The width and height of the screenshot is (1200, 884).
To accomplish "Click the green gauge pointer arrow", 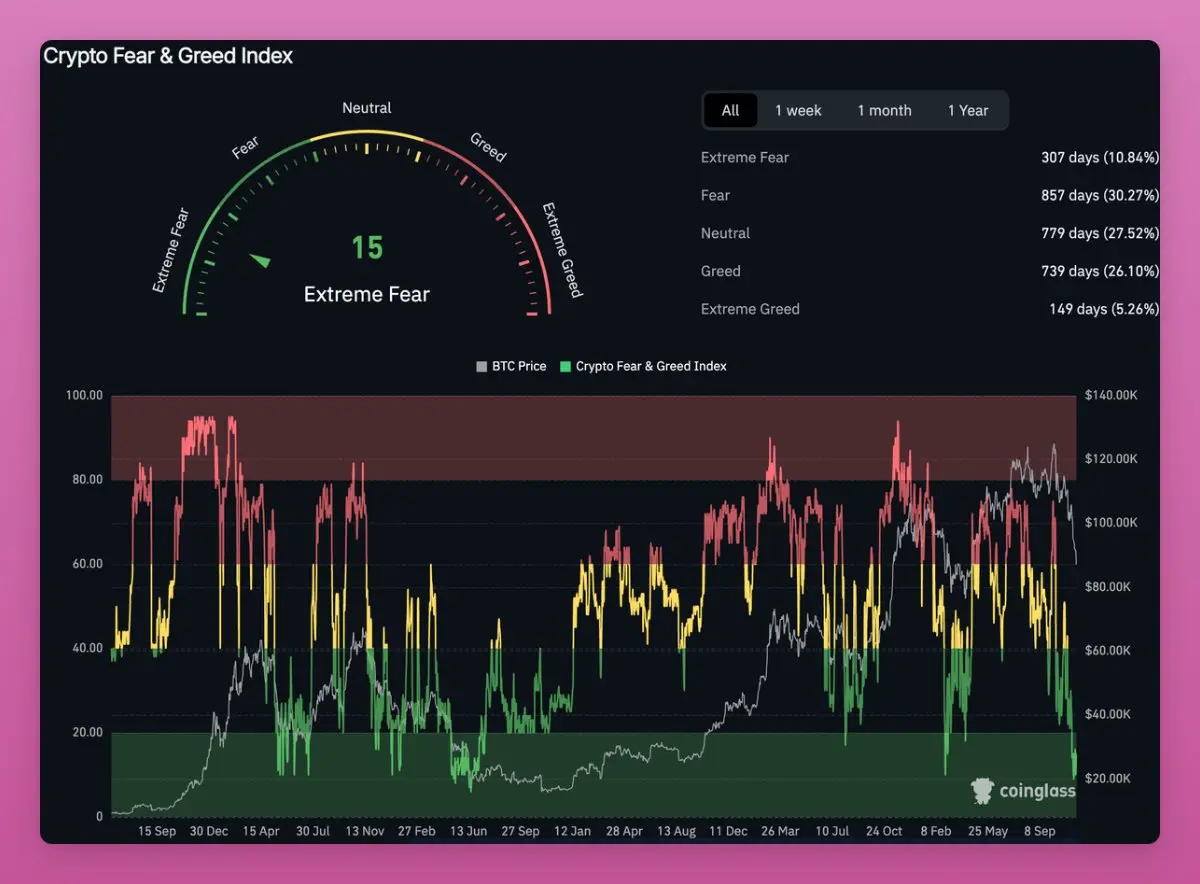I will pyautogui.click(x=260, y=260).
